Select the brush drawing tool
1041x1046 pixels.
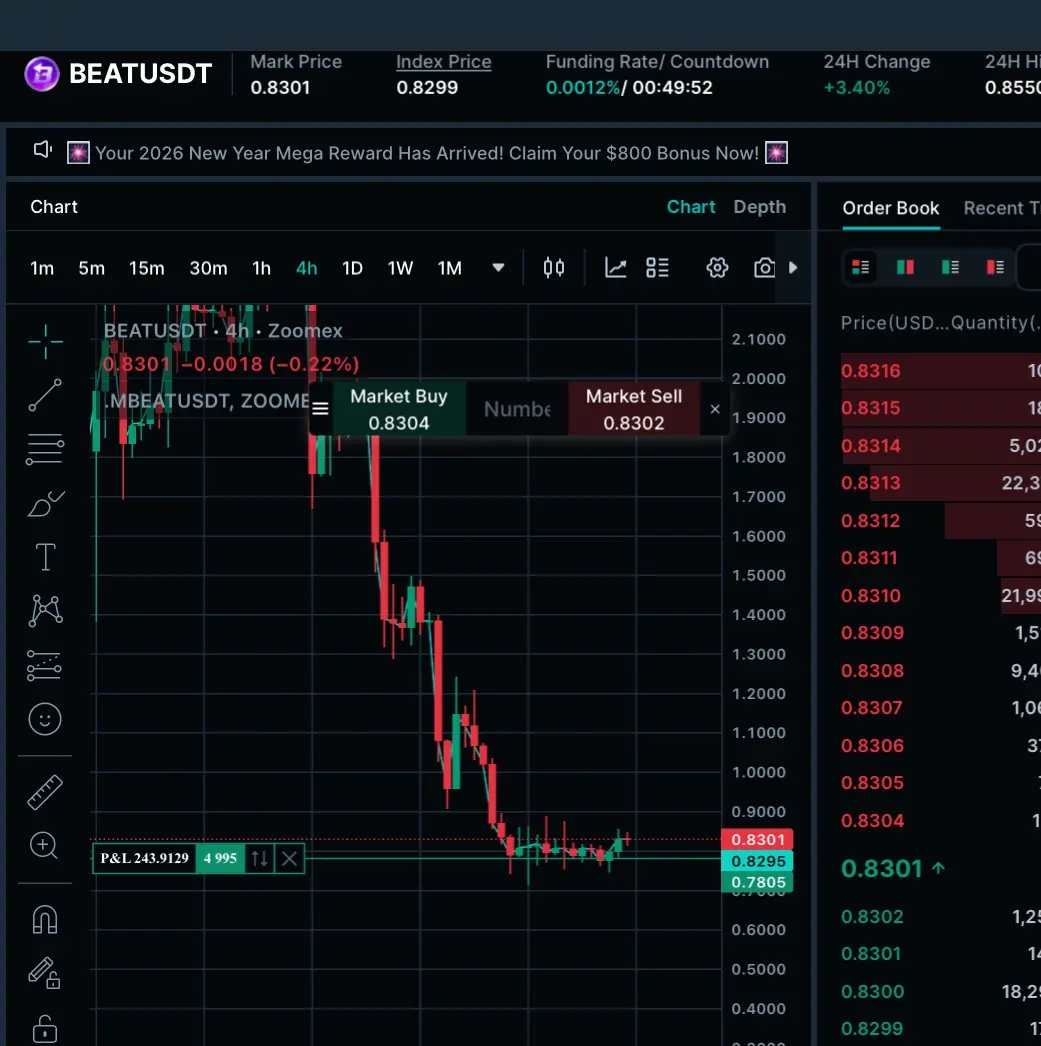[45, 504]
